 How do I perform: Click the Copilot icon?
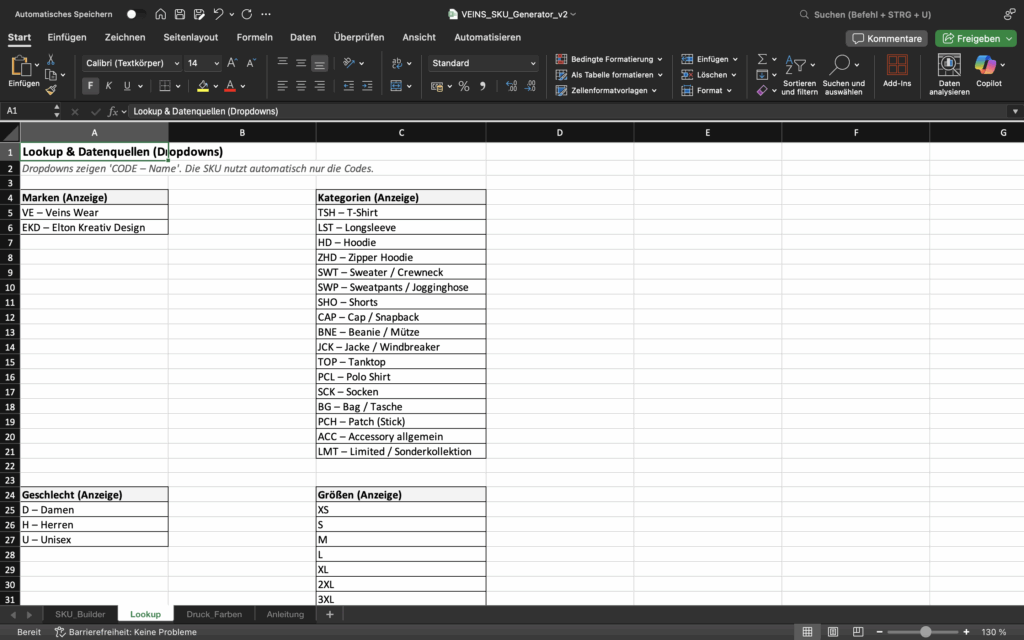[x=988, y=66]
